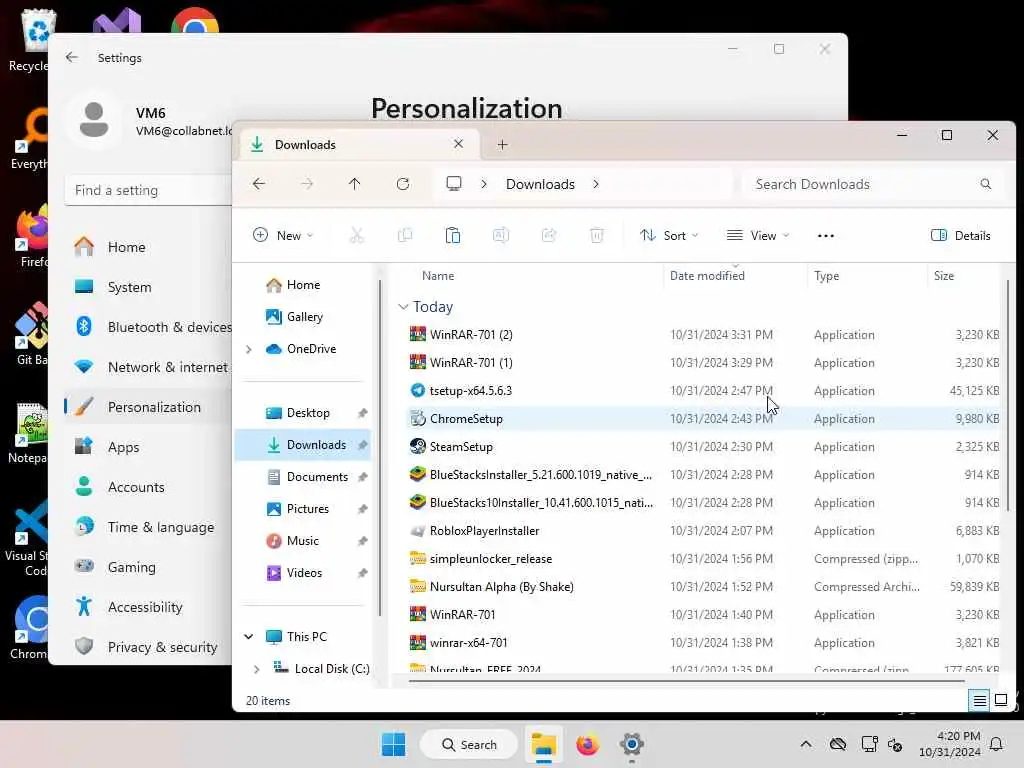Open Network & internet settings
Image resolution: width=1024 pixels, height=768 pixels.
[x=148, y=367]
